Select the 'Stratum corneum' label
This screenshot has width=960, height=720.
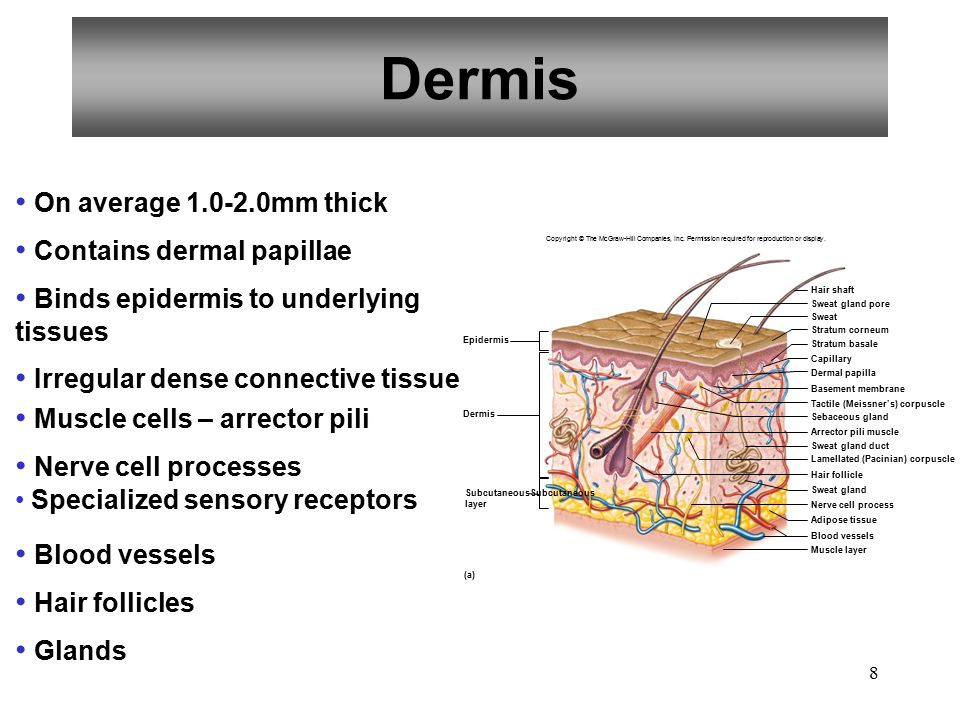850,329
